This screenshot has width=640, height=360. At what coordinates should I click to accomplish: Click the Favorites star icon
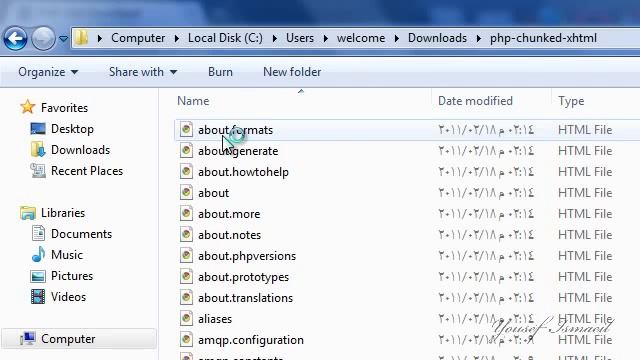coord(28,107)
